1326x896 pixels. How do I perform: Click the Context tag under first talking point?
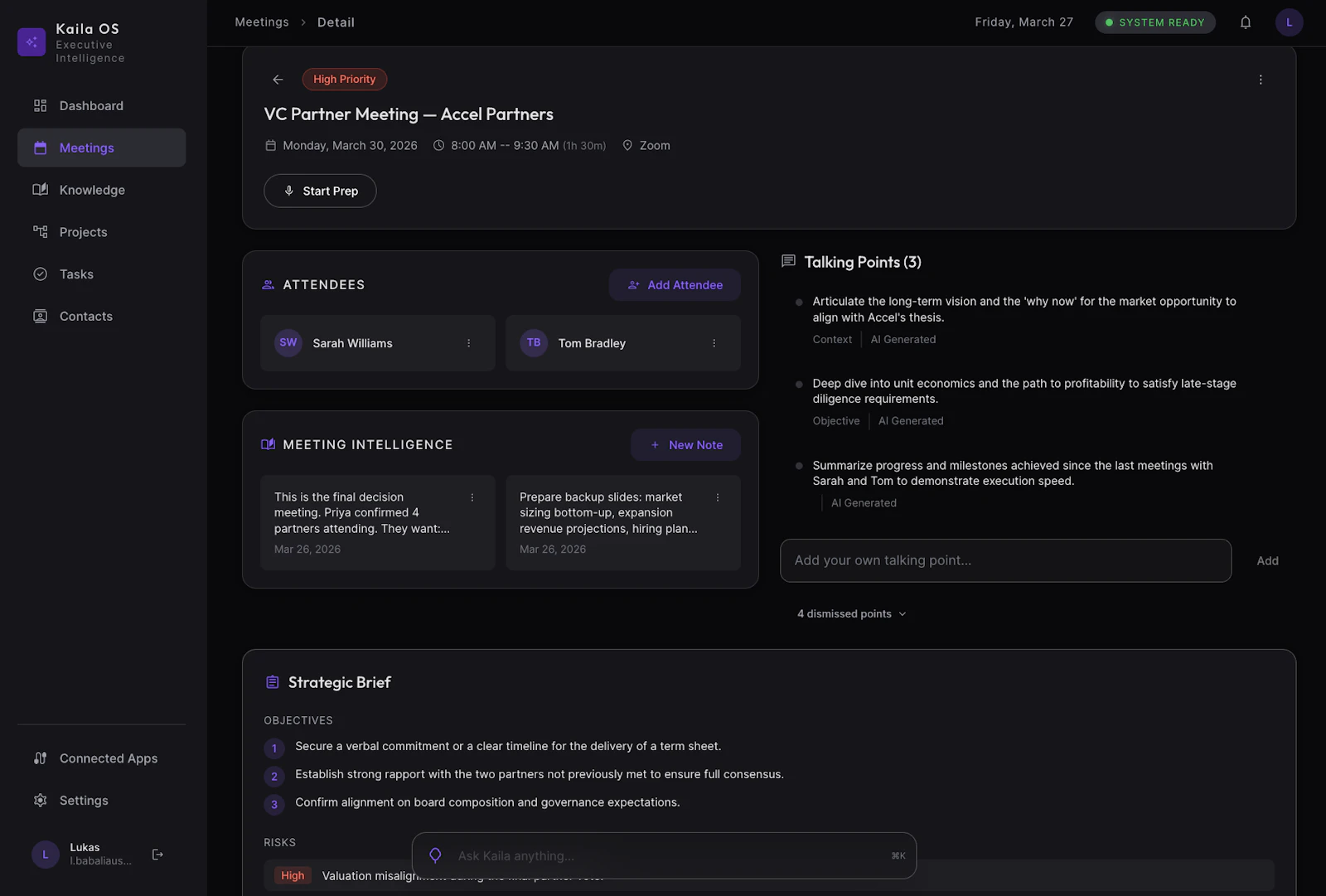[832, 340]
